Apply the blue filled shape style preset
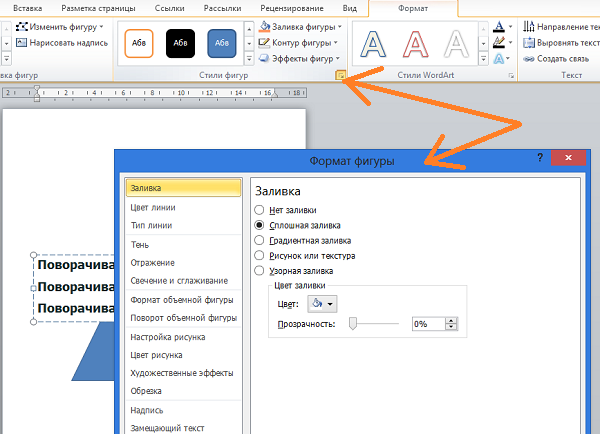This screenshot has height=434, width=600. tap(222, 43)
